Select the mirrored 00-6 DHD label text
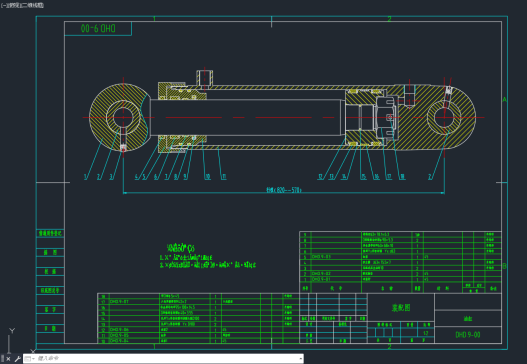 click(x=98, y=29)
